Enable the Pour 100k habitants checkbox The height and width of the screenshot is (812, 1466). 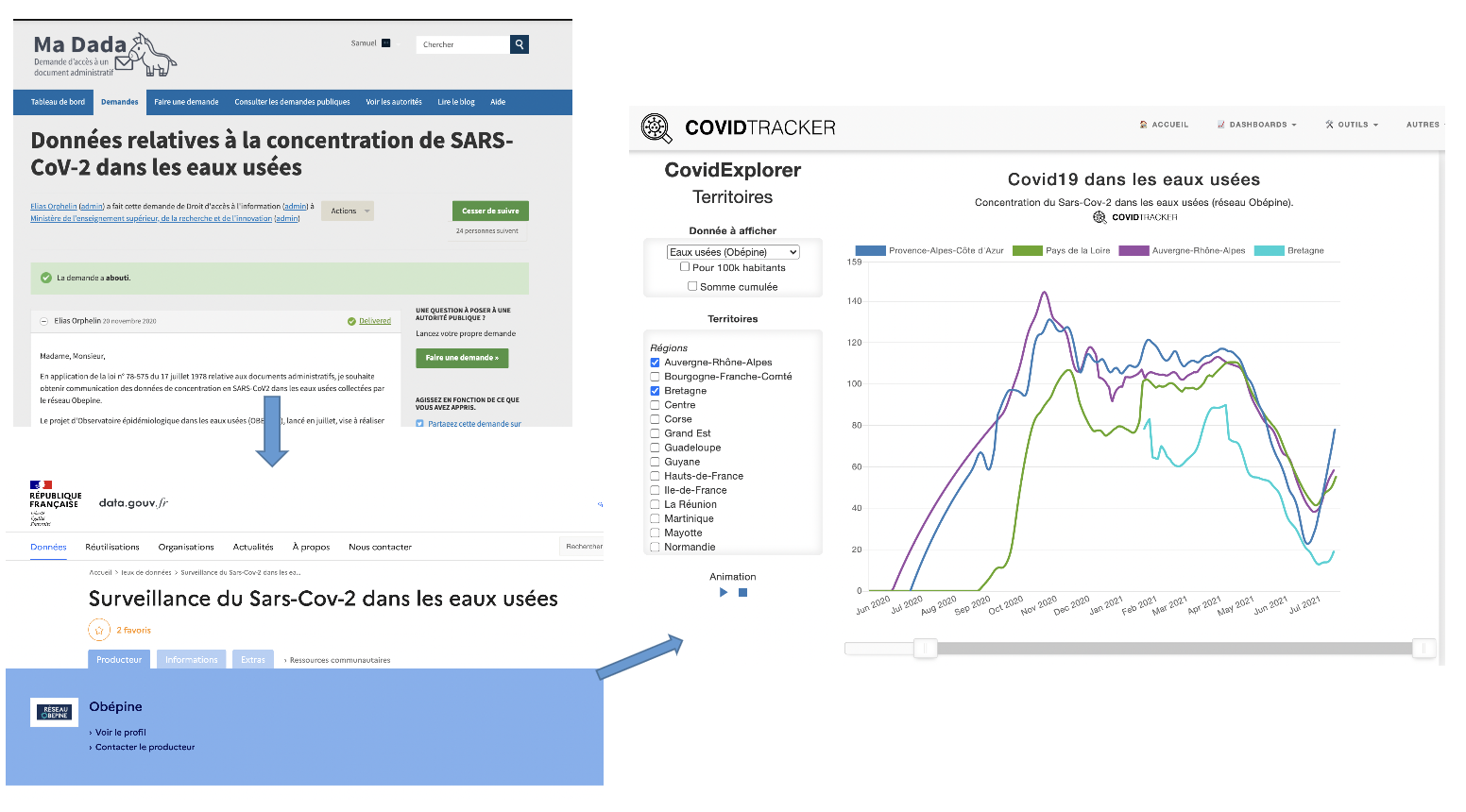pos(685,267)
